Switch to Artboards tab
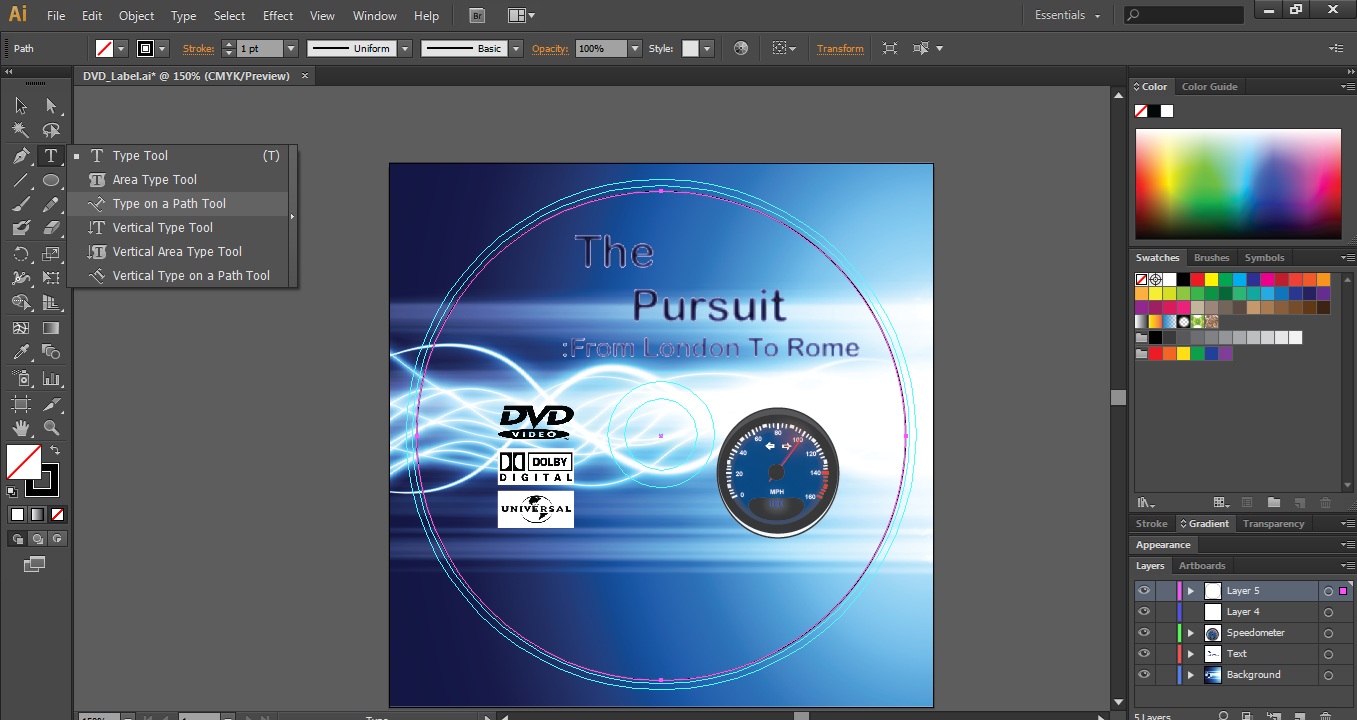Screen dimensions: 1357x720 1202,566
